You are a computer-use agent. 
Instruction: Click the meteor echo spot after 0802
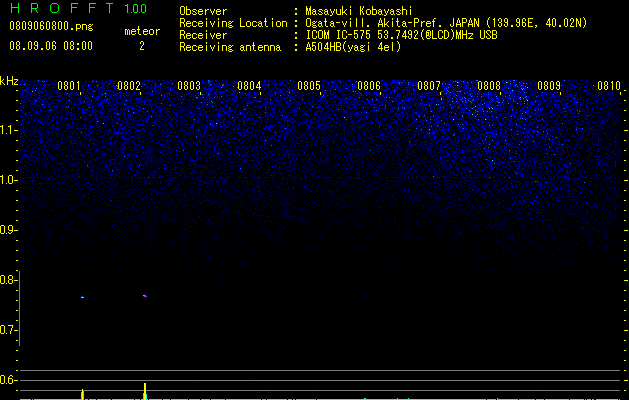point(145,296)
